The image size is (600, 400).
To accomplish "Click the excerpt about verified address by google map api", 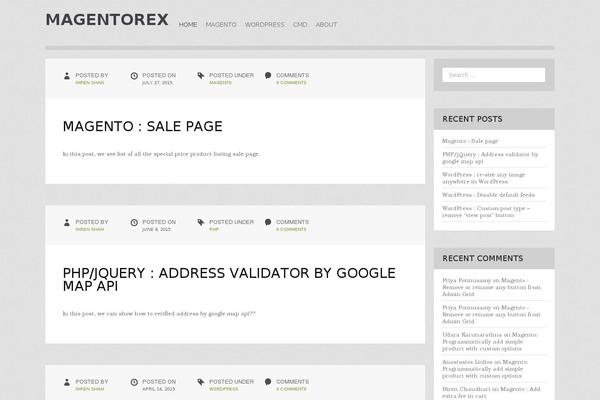I will pyautogui.click(x=159, y=313).
